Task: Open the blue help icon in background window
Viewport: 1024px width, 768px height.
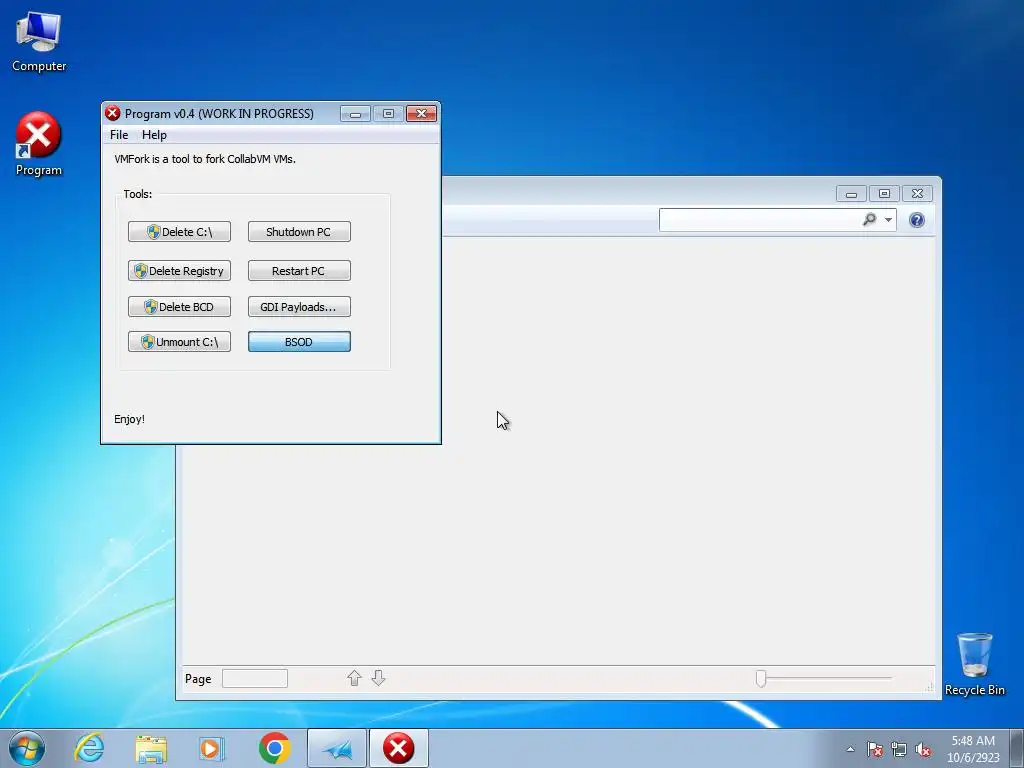Action: click(x=917, y=220)
